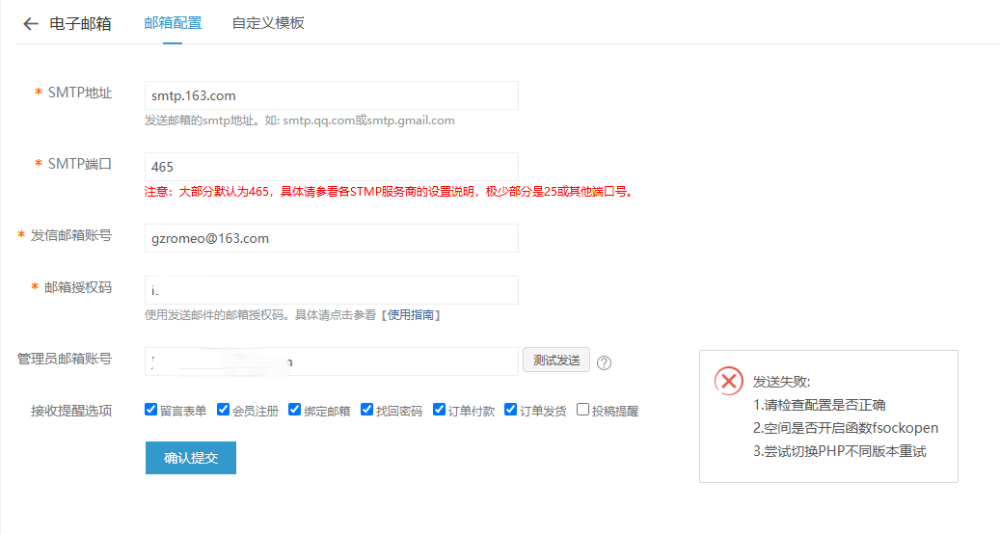
Task: Switch to the 邮箱配置 tab
Action: (173, 23)
